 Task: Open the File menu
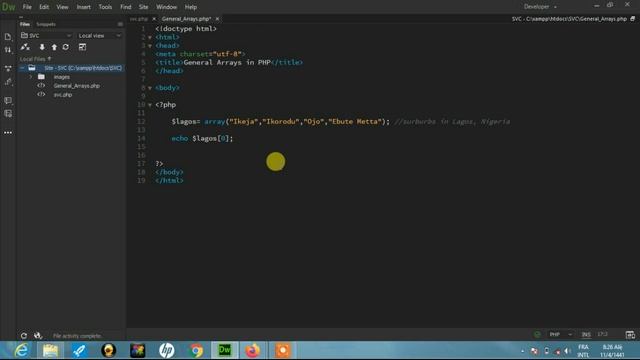point(27,7)
